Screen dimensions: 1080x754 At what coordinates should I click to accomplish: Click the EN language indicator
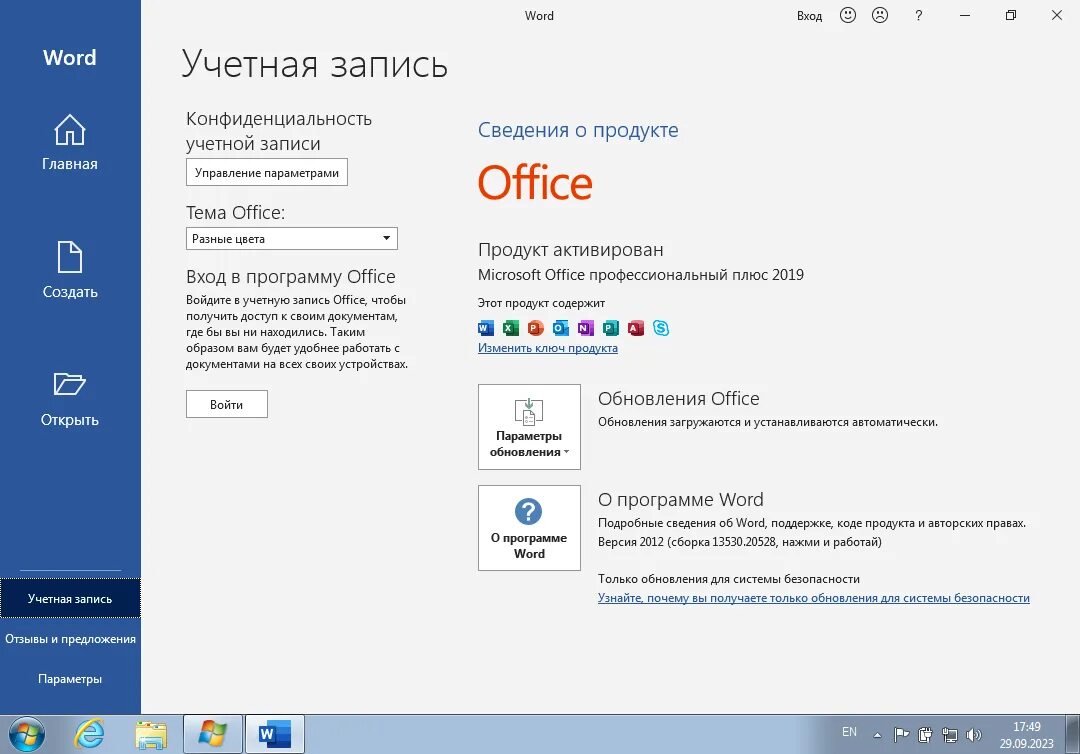(x=849, y=732)
